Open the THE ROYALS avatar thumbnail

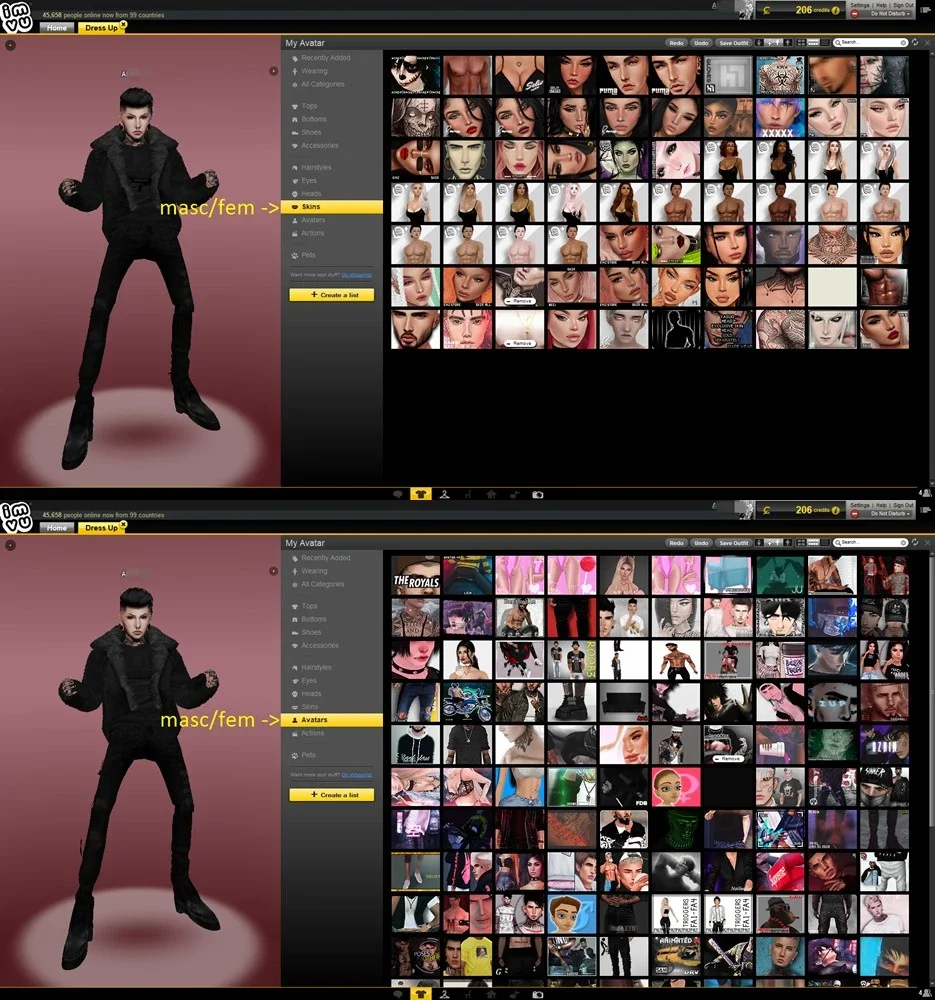tap(415, 575)
